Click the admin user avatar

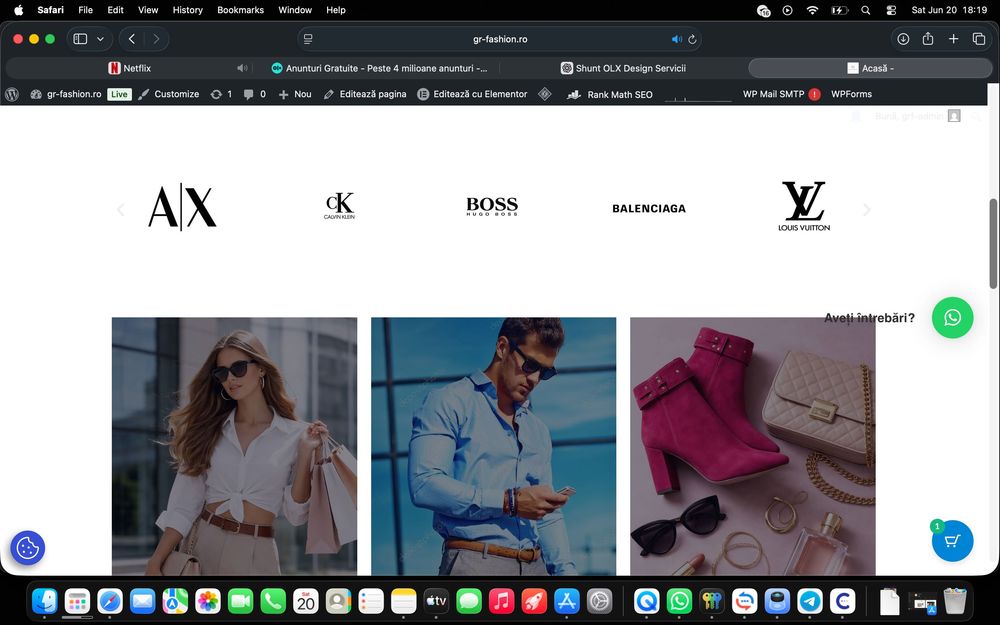954,115
